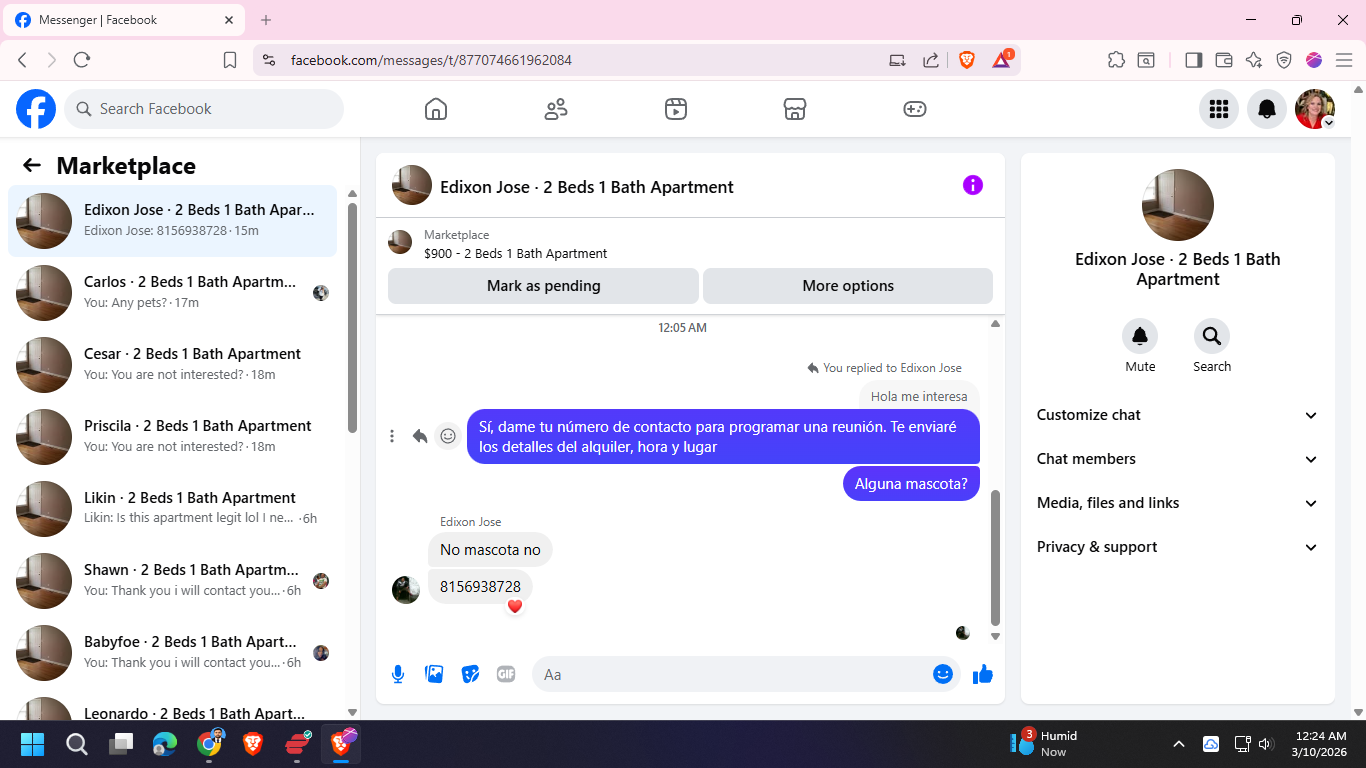Open the Marketplace storefront icon
This screenshot has height=768, width=1366.
(x=795, y=109)
